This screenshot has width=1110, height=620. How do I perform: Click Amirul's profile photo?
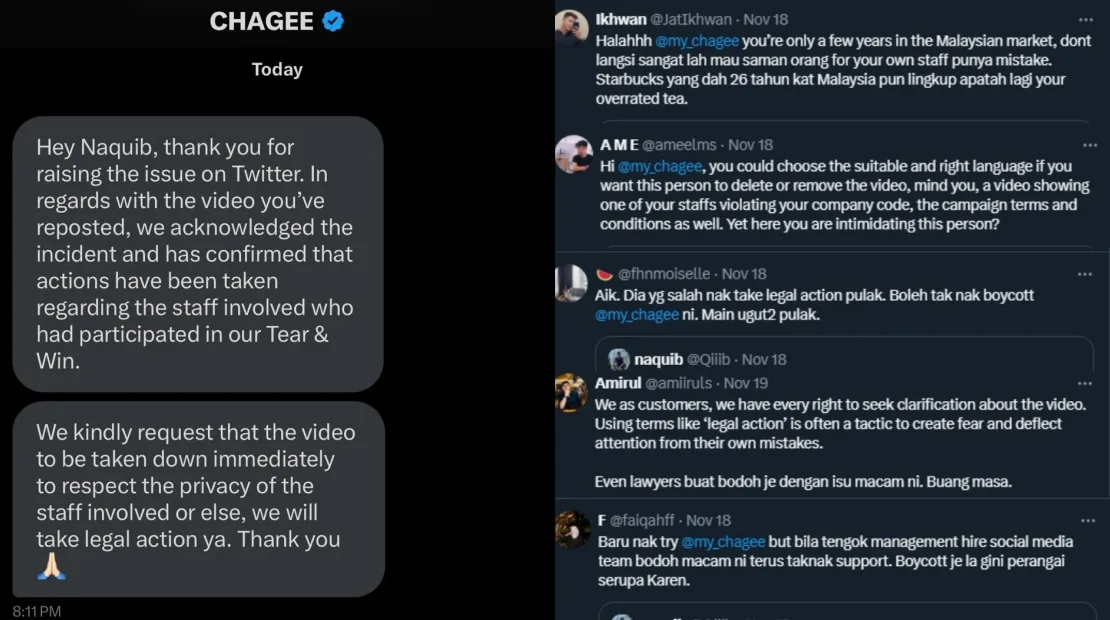point(571,392)
